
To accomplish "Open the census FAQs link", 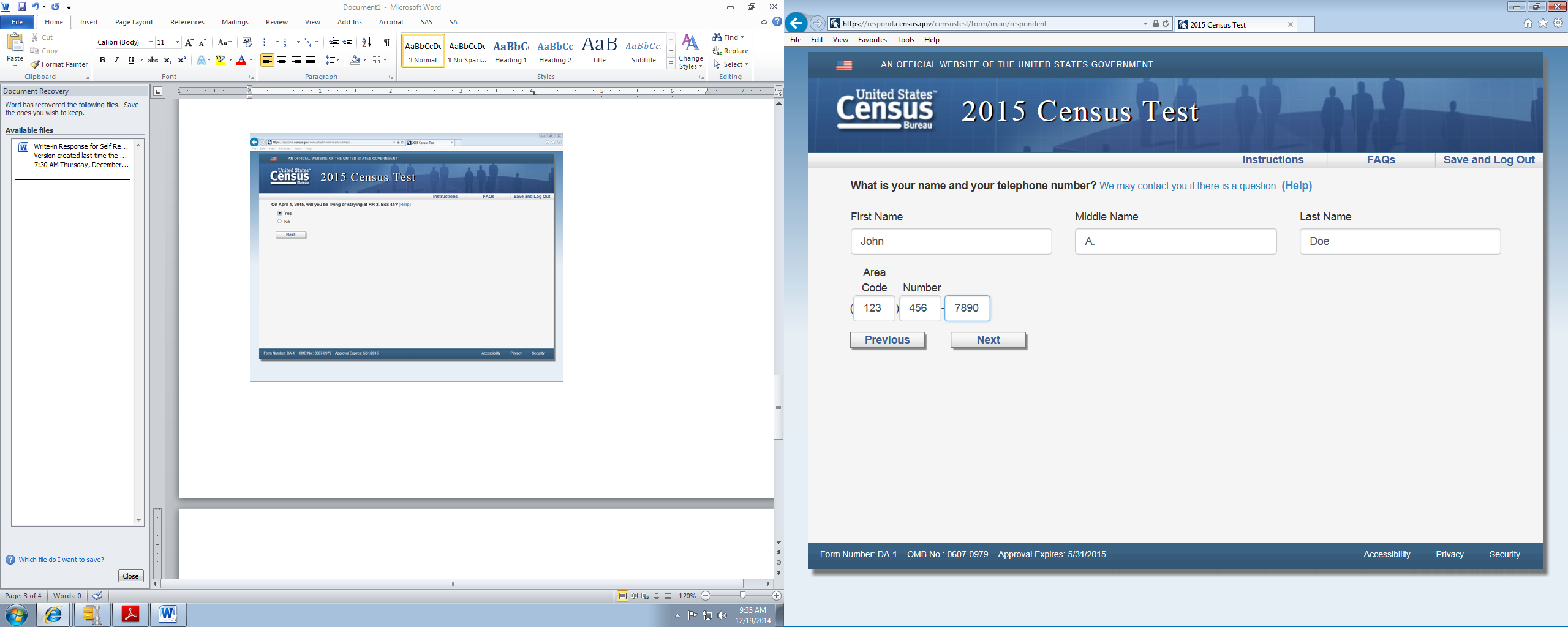I will click(1381, 160).
